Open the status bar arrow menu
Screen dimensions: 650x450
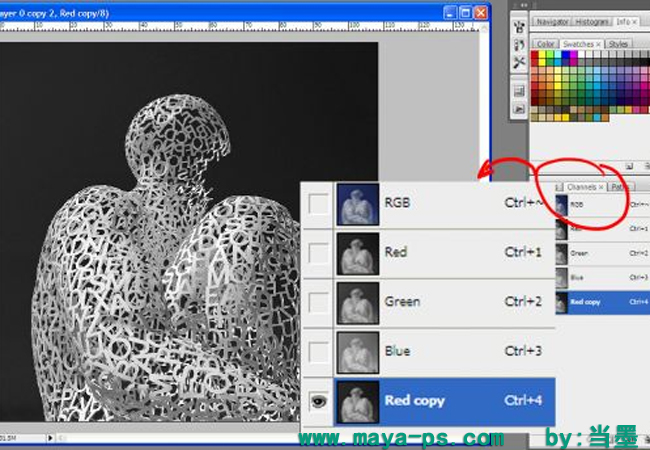click(x=50, y=438)
